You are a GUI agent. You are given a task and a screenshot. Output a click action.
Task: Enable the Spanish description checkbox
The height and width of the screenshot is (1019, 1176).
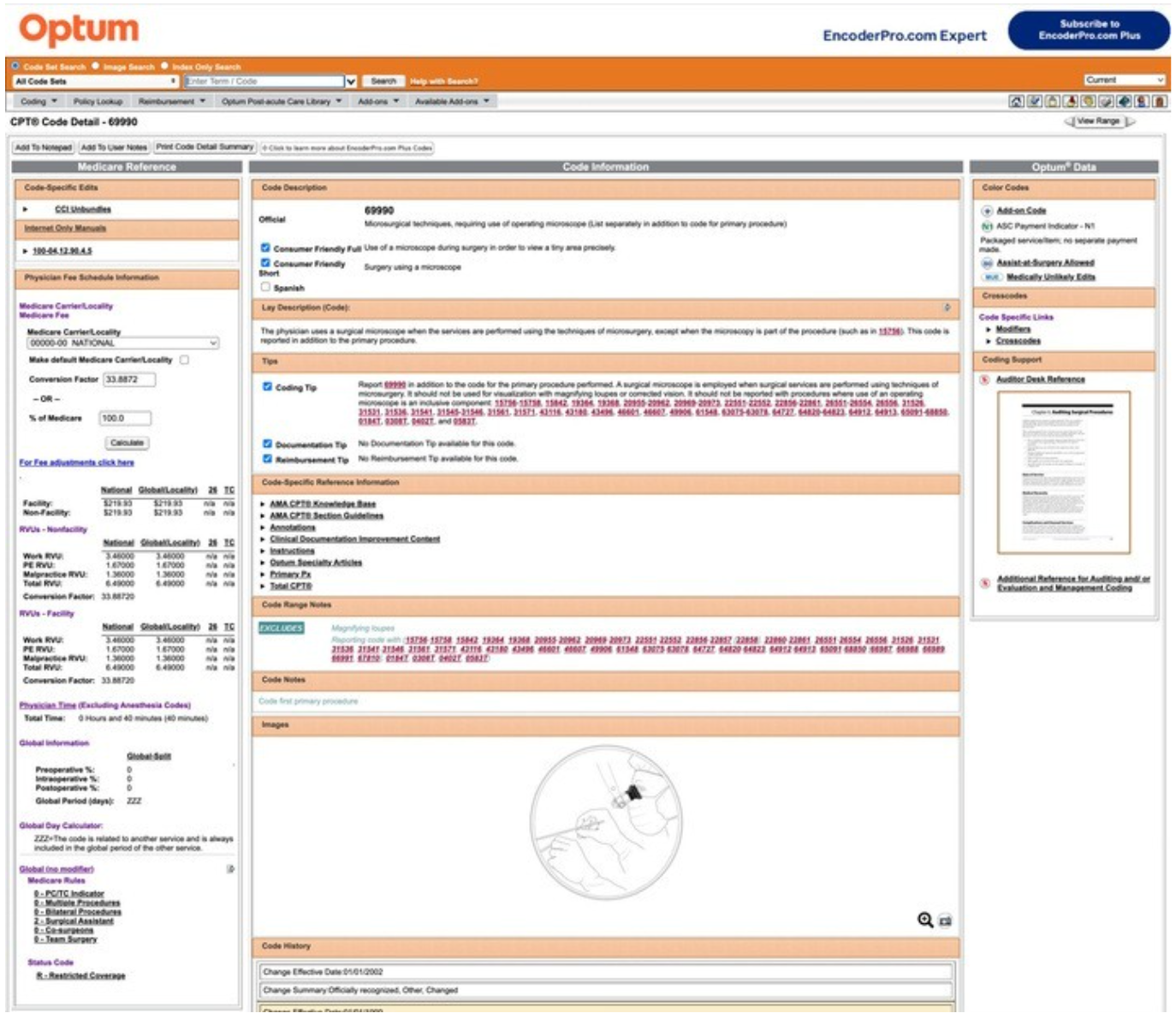(265, 287)
